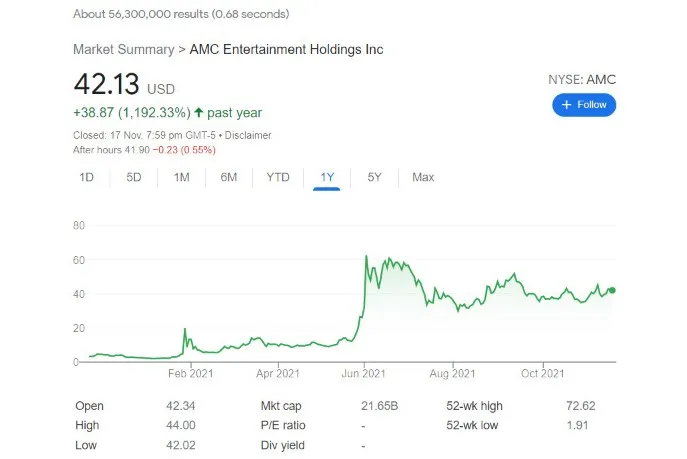Switch to the 5D chart range
687x459 pixels.
[134, 177]
